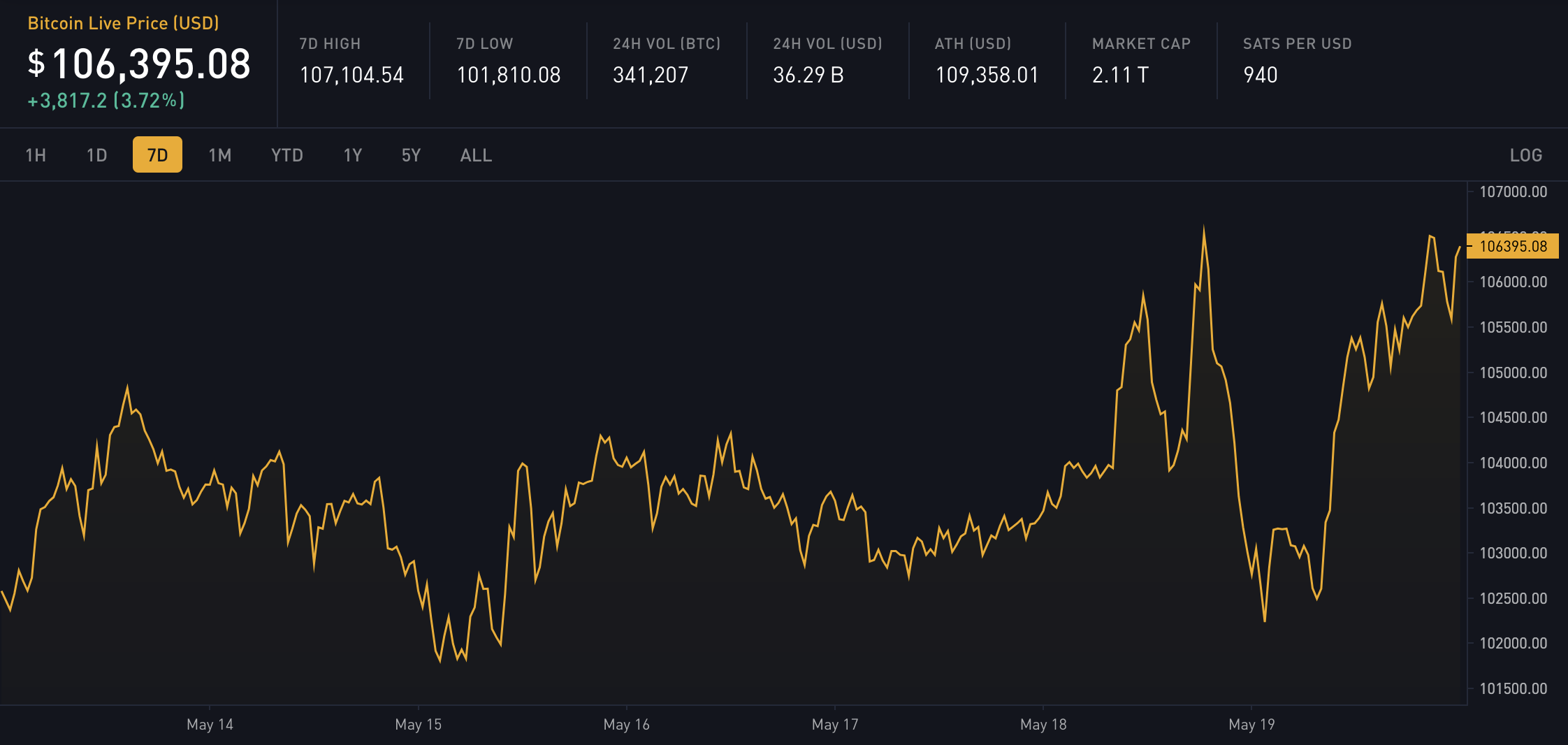
Task: Click the 106000.00 price axis label
Action: click(x=1513, y=282)
